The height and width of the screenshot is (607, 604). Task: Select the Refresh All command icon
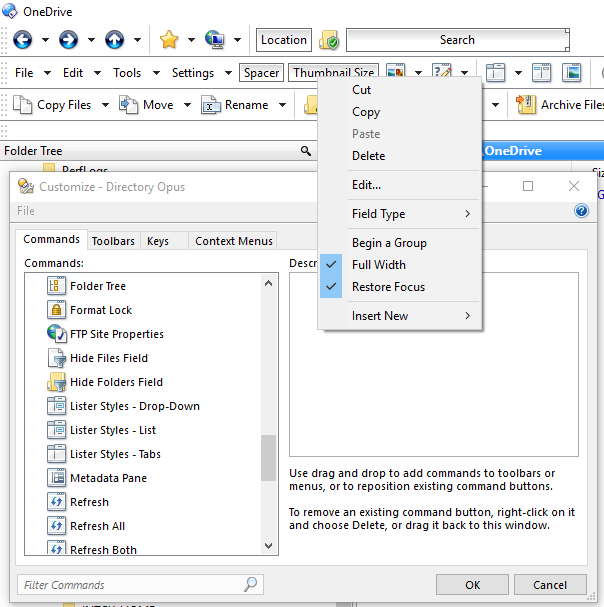point(57,526)
